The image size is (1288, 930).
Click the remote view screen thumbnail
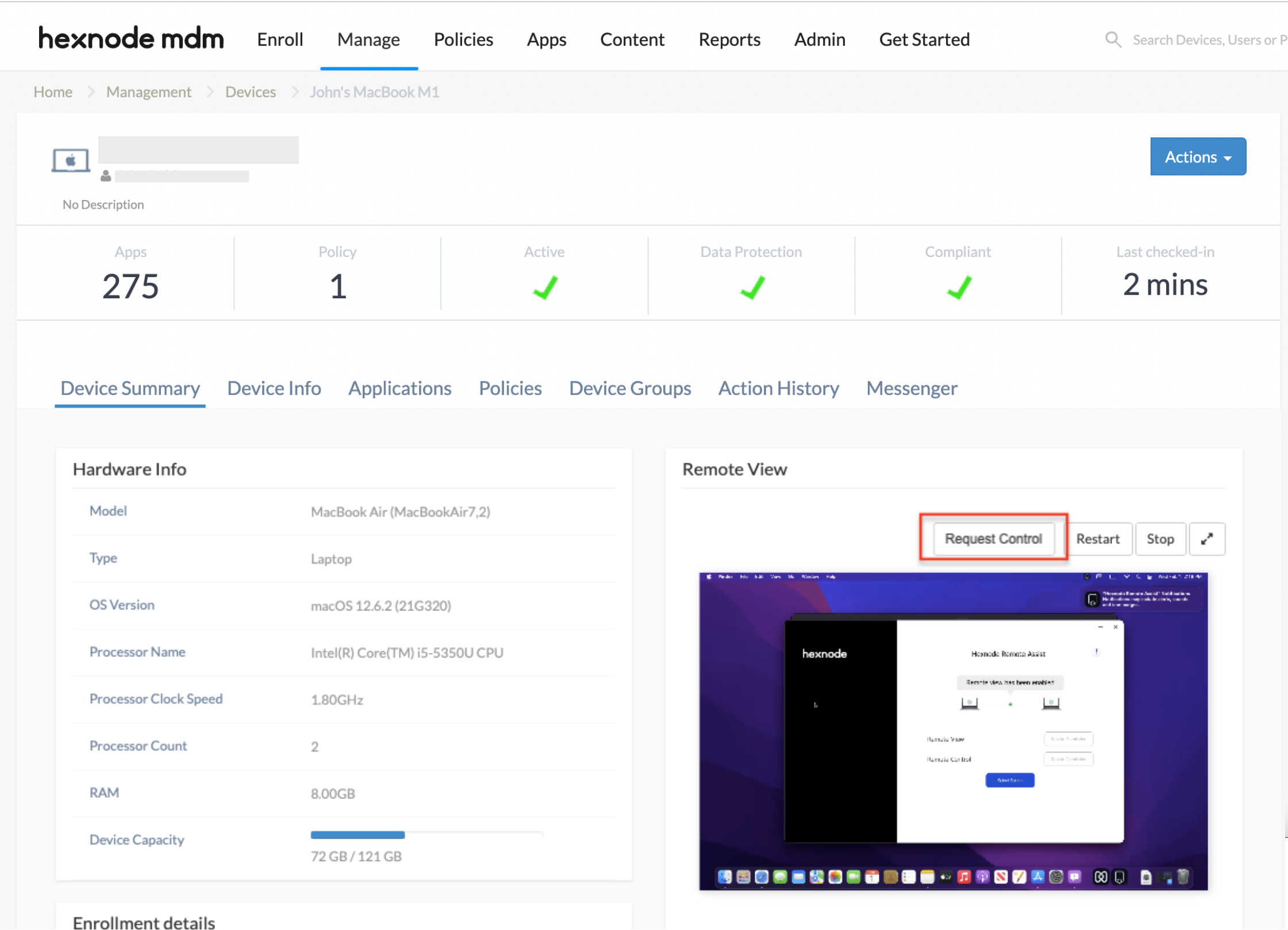pos(953,731)
